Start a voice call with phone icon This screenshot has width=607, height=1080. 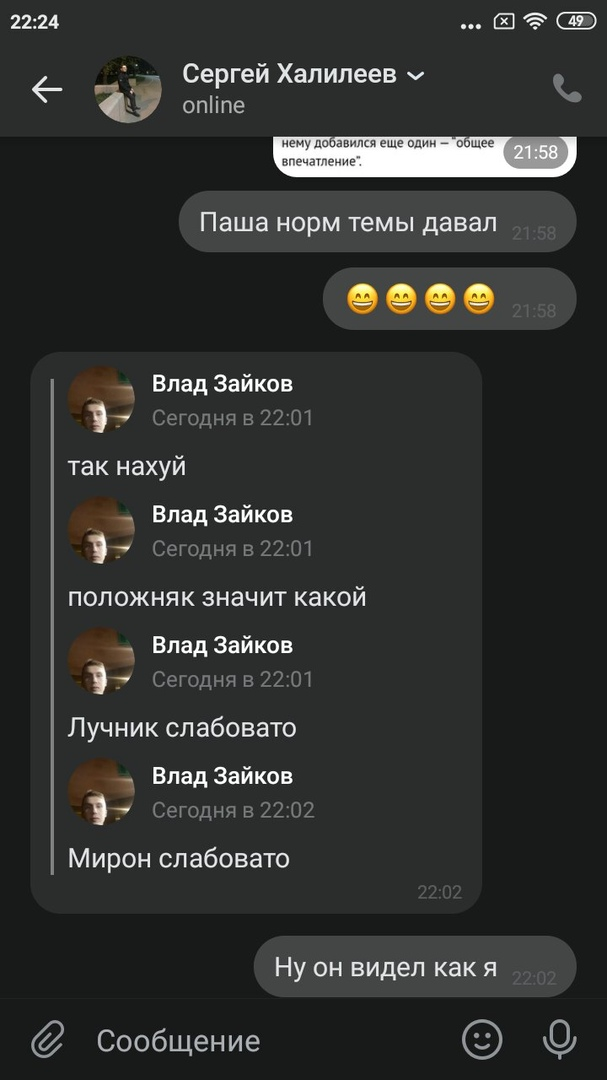tap(567, 89)
